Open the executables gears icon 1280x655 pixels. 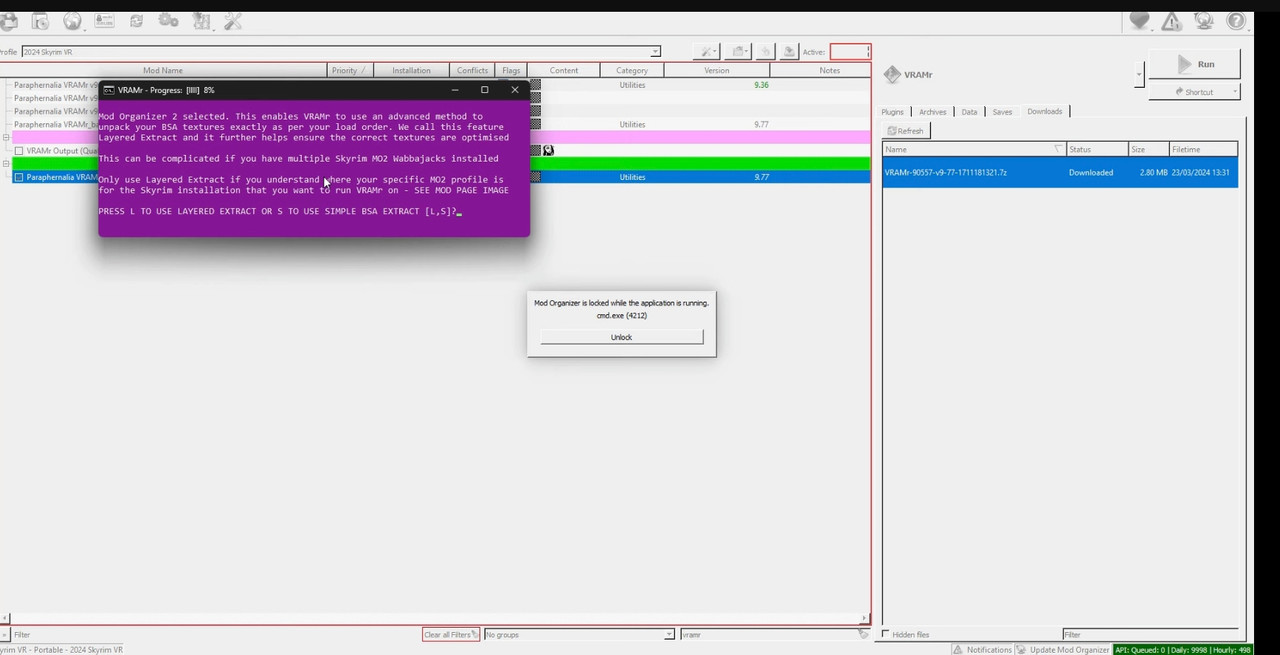coord(168,21)
